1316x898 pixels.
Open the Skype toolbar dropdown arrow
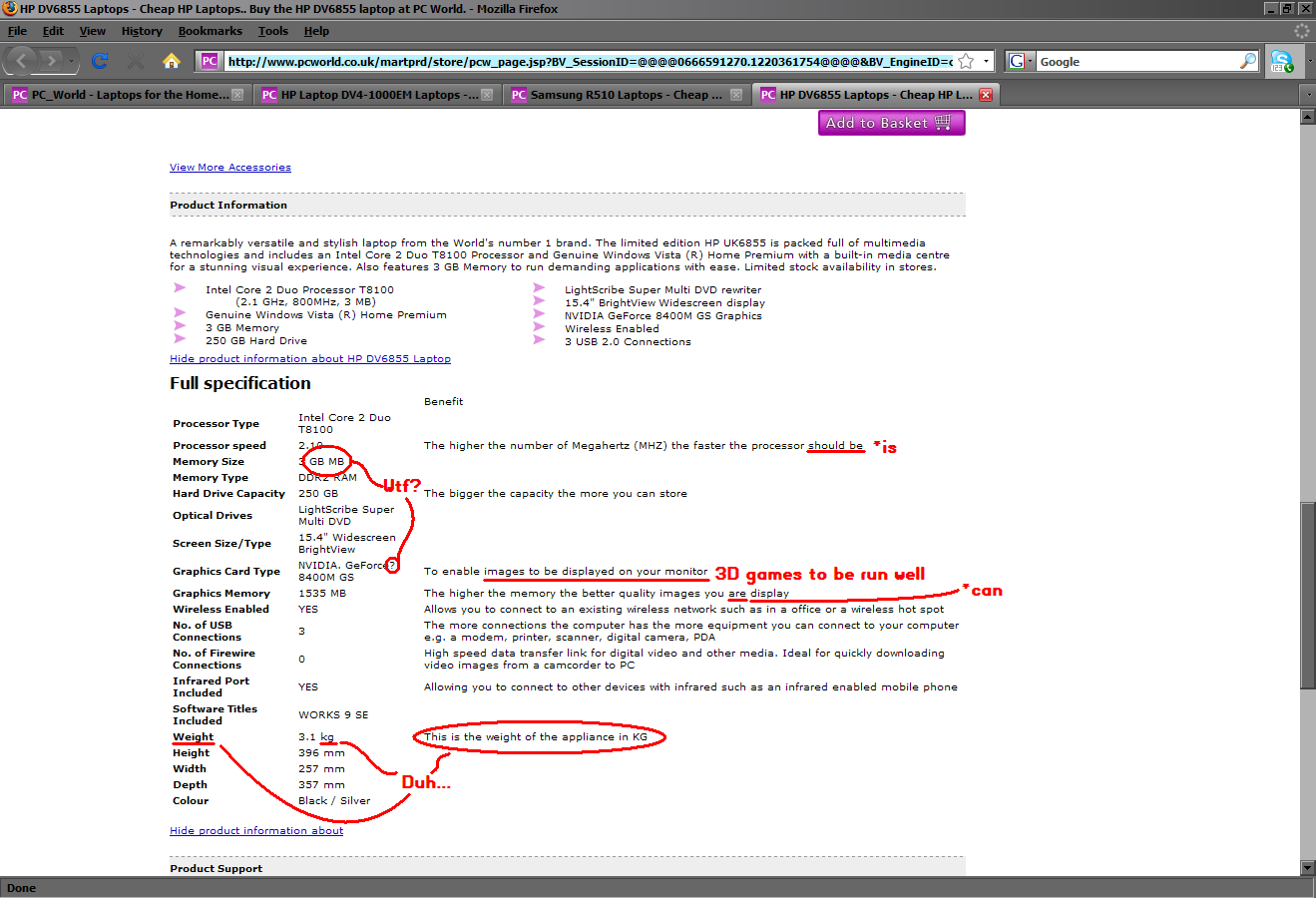coord(1308,61)
